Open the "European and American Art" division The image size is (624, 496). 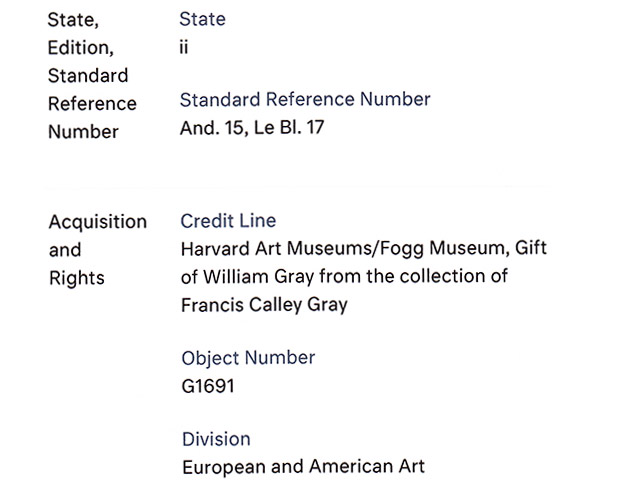(x=303, y=467)
